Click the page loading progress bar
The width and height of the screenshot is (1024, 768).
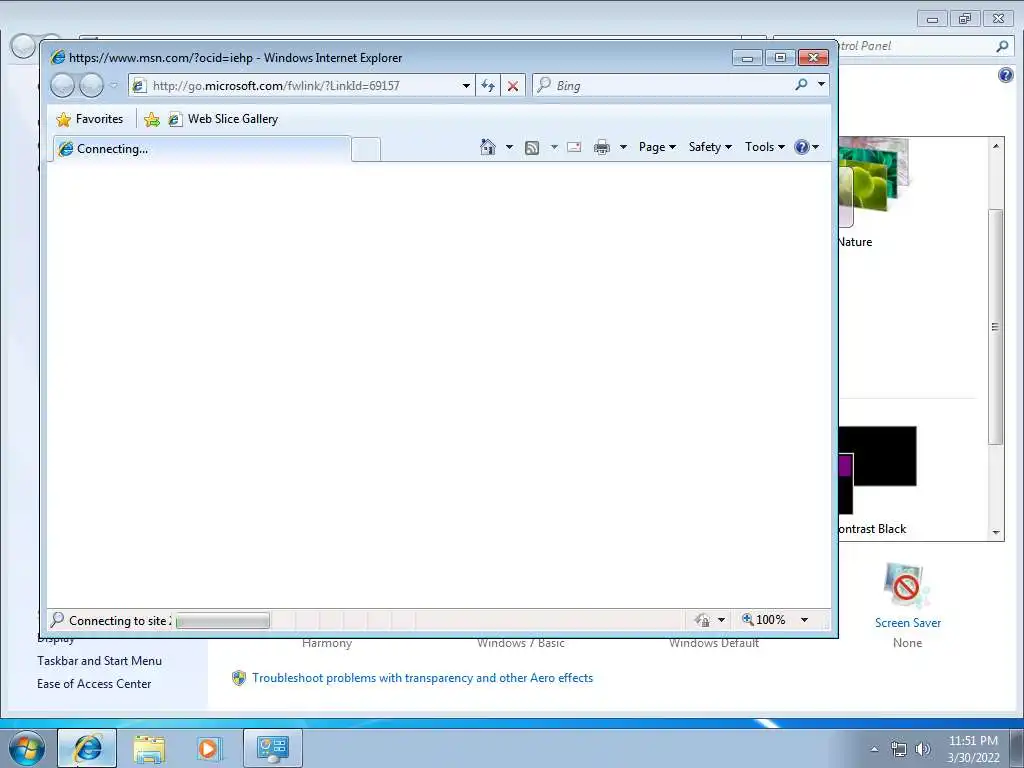[x=223, y=620]
